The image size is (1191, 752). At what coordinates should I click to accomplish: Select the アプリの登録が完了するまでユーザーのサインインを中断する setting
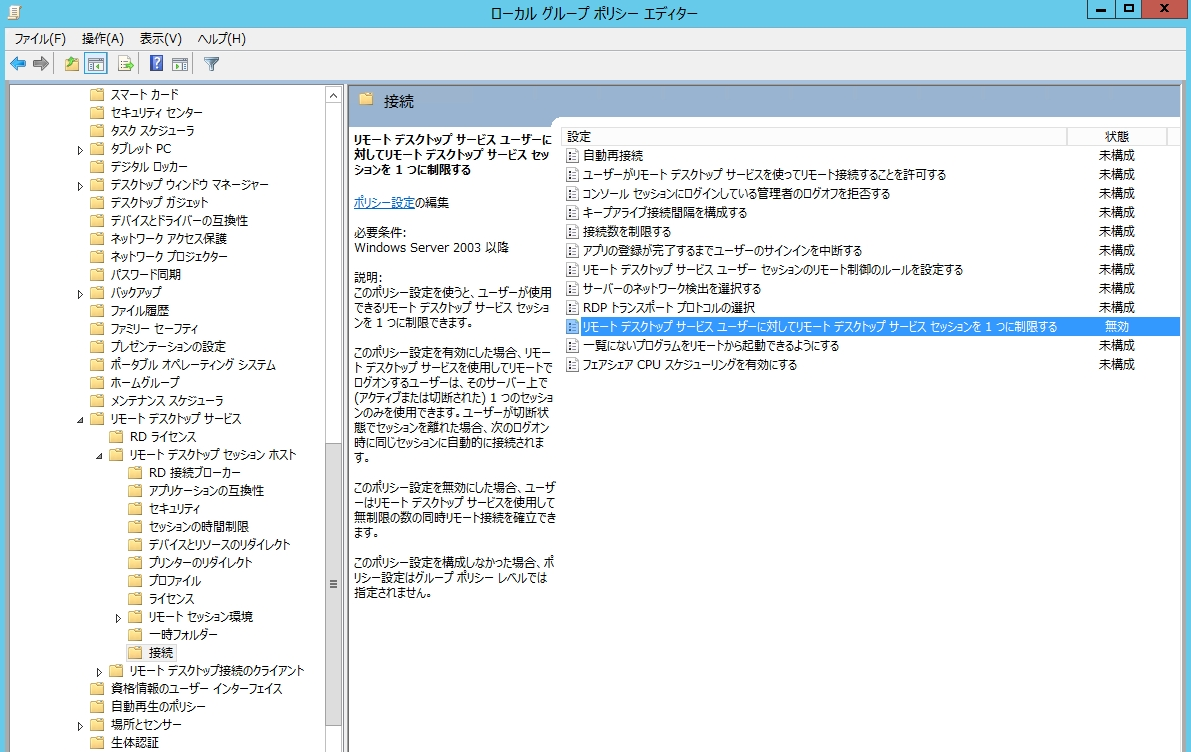coord(722,251)
